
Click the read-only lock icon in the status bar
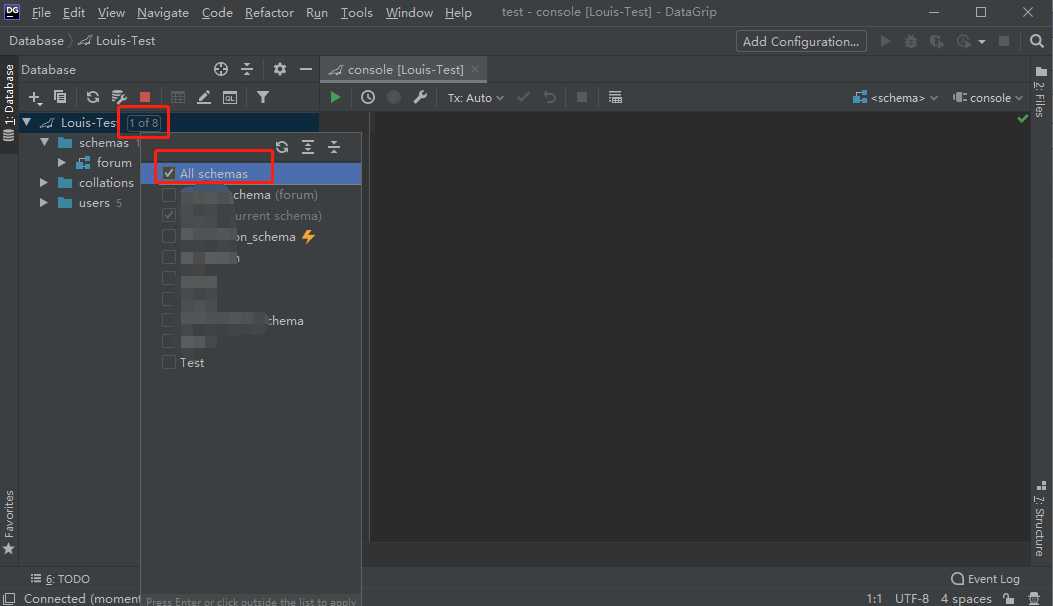tap(1009, 598)
